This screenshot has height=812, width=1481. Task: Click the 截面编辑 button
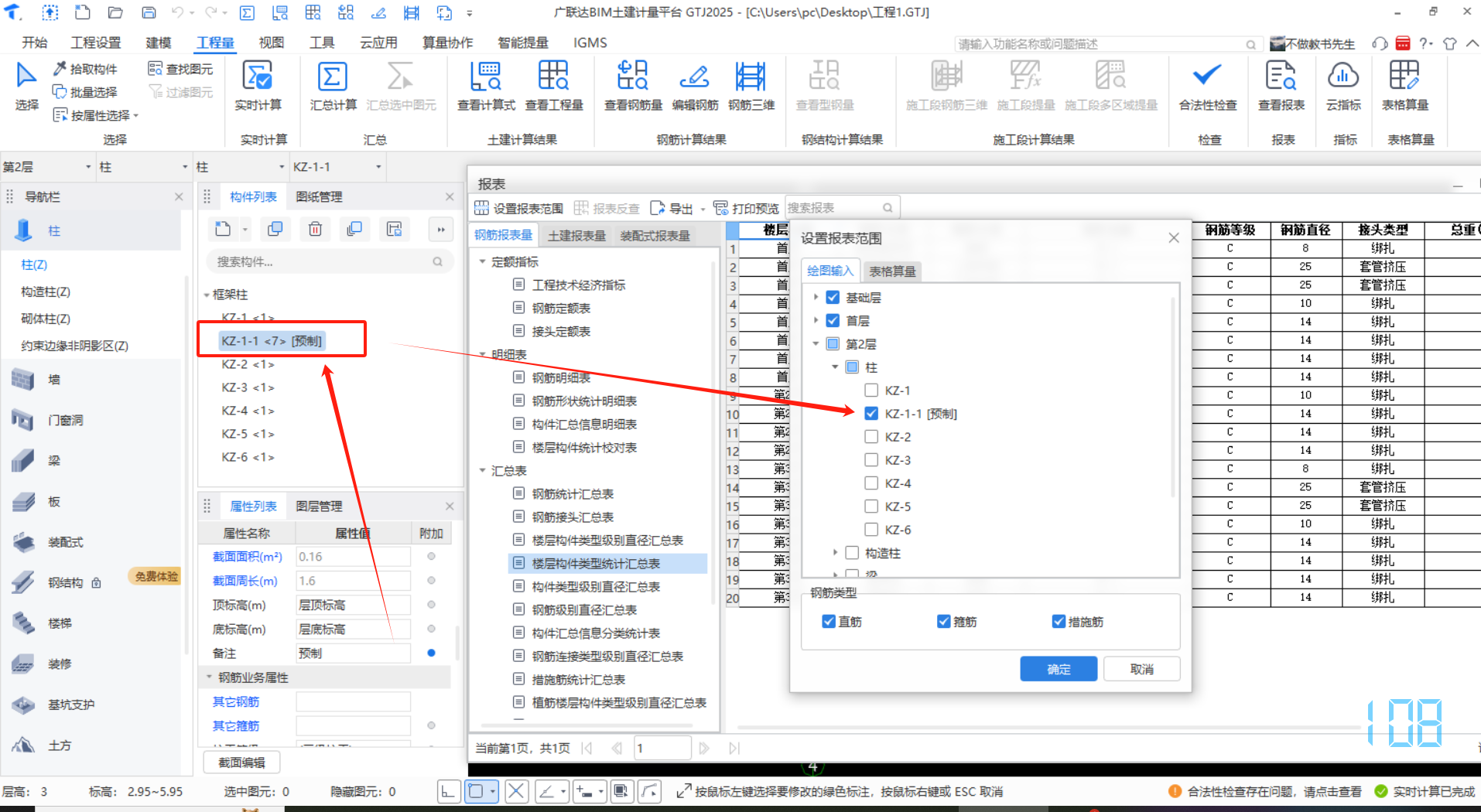coord(241,763)
